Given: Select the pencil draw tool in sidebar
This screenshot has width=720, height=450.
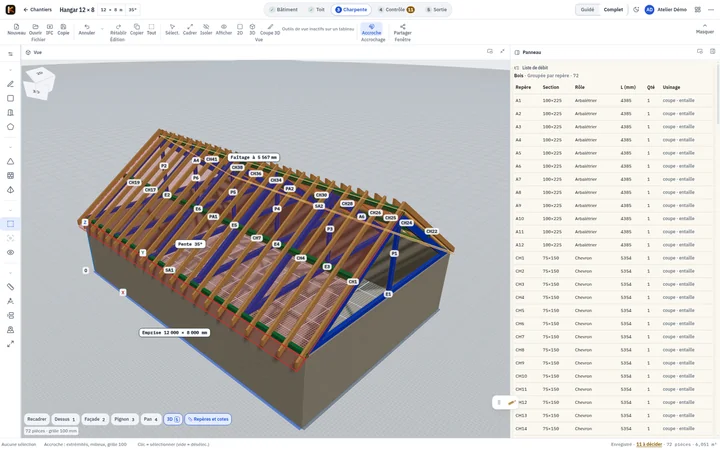Looking at the screenshot, I should [x=11, y=84].
